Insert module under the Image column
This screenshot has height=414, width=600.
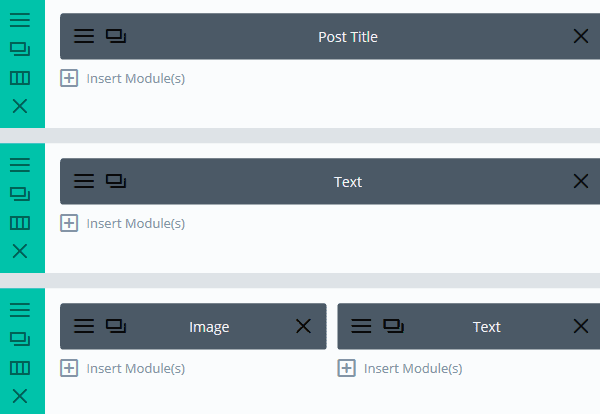tap(122, 368)
